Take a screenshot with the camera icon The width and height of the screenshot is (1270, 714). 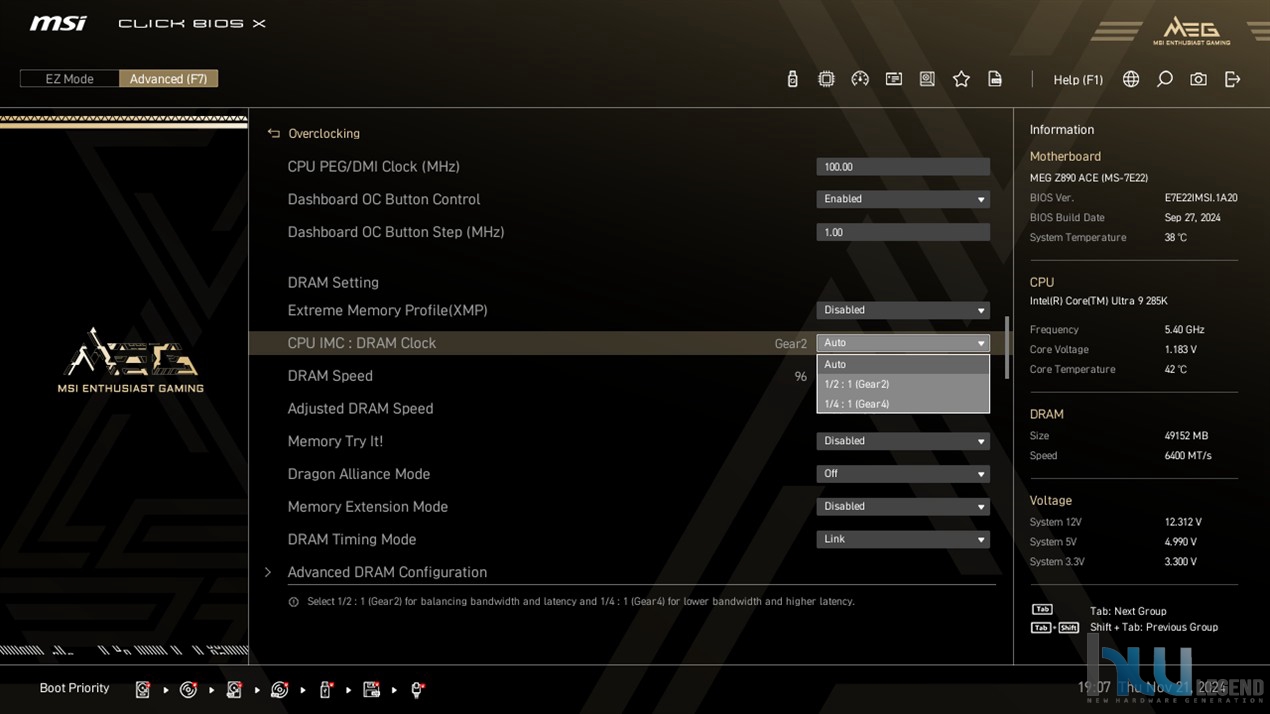1198,79
